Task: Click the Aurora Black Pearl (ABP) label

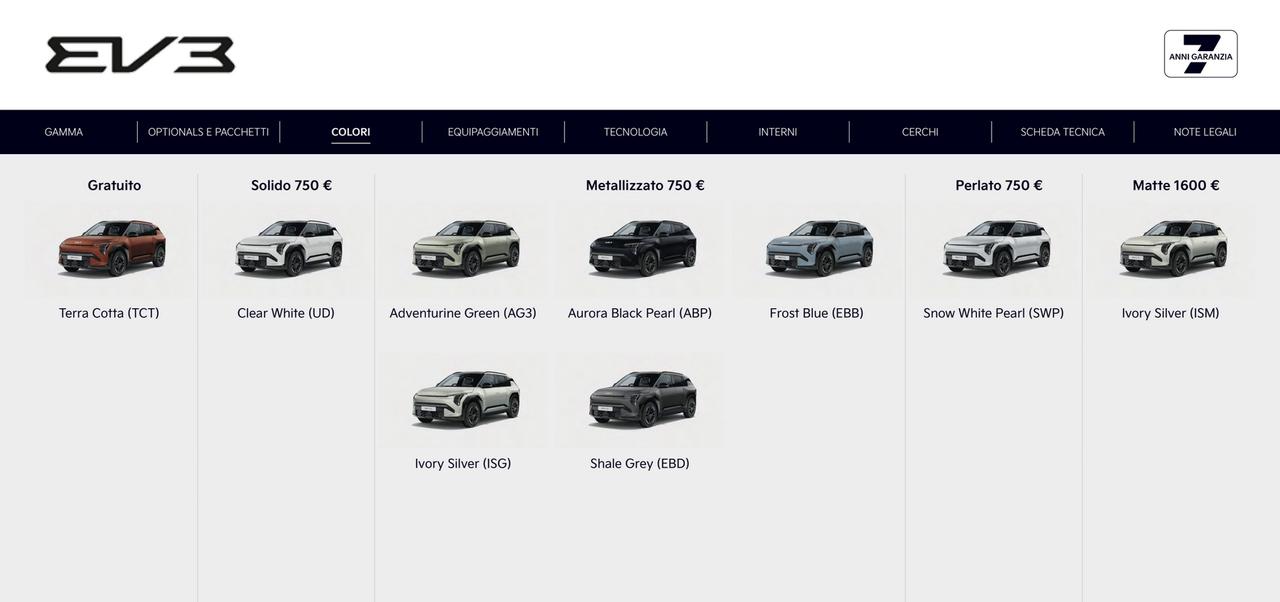Action: click(640, 313)
